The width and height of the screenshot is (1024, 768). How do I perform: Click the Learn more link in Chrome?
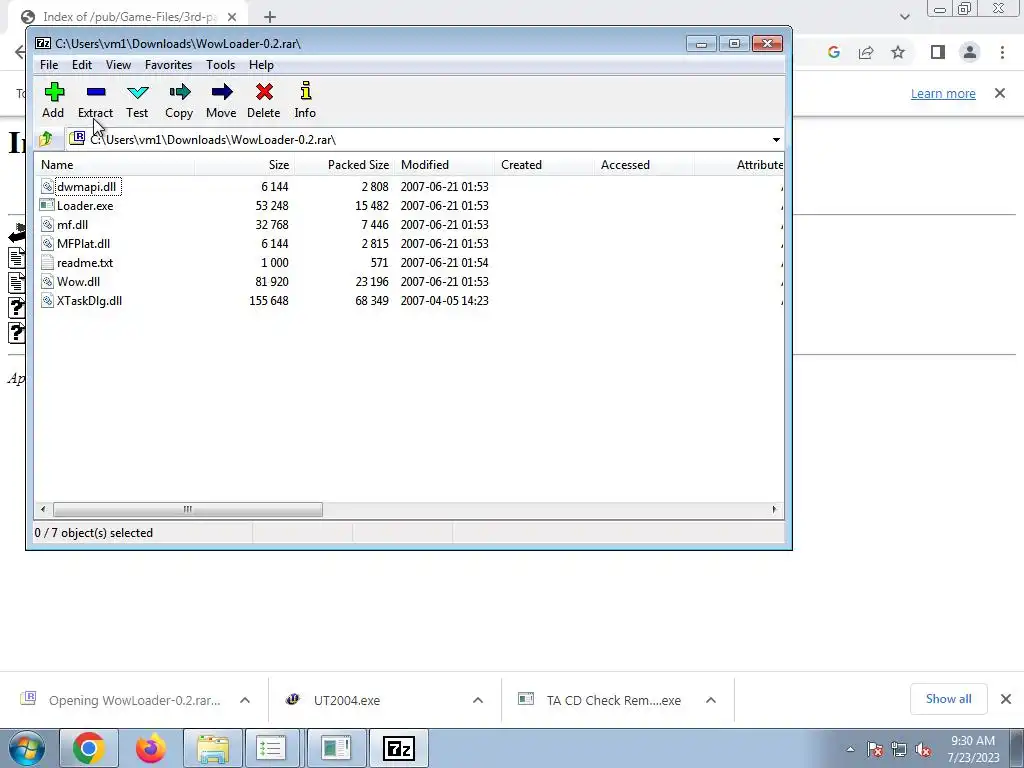click(943, 93)
